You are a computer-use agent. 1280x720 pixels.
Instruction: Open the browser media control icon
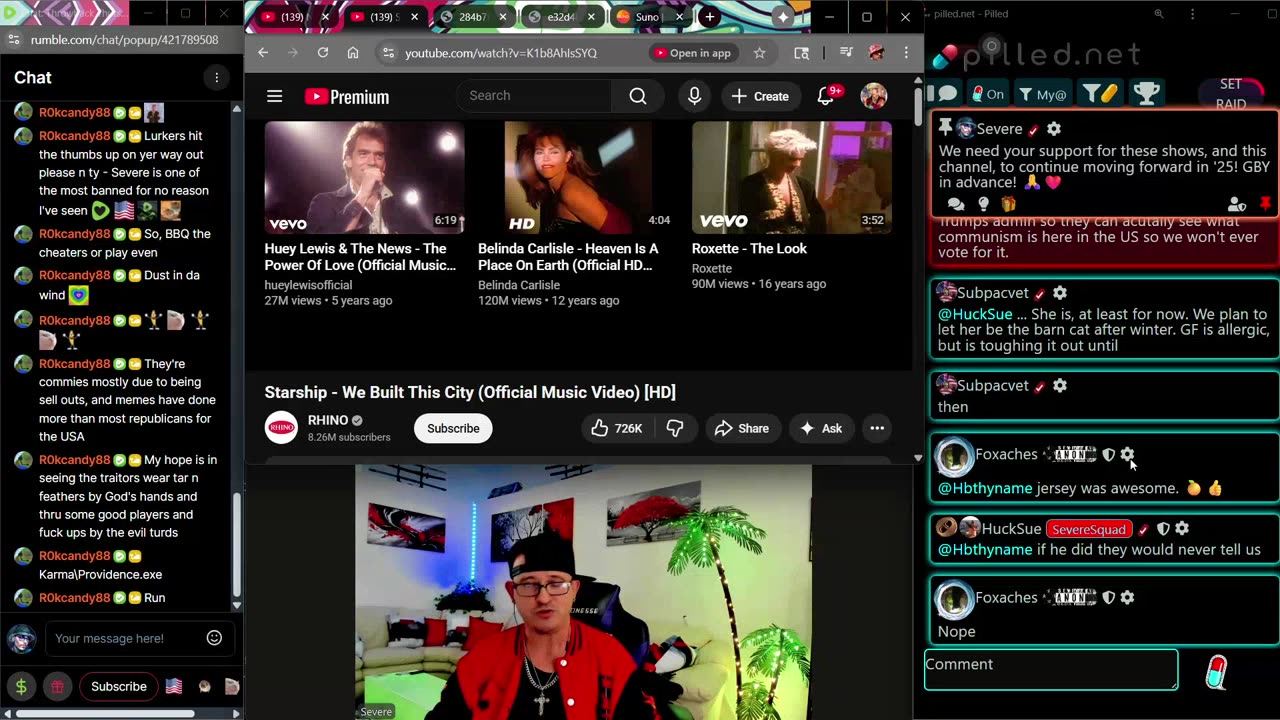click(845, 53)
